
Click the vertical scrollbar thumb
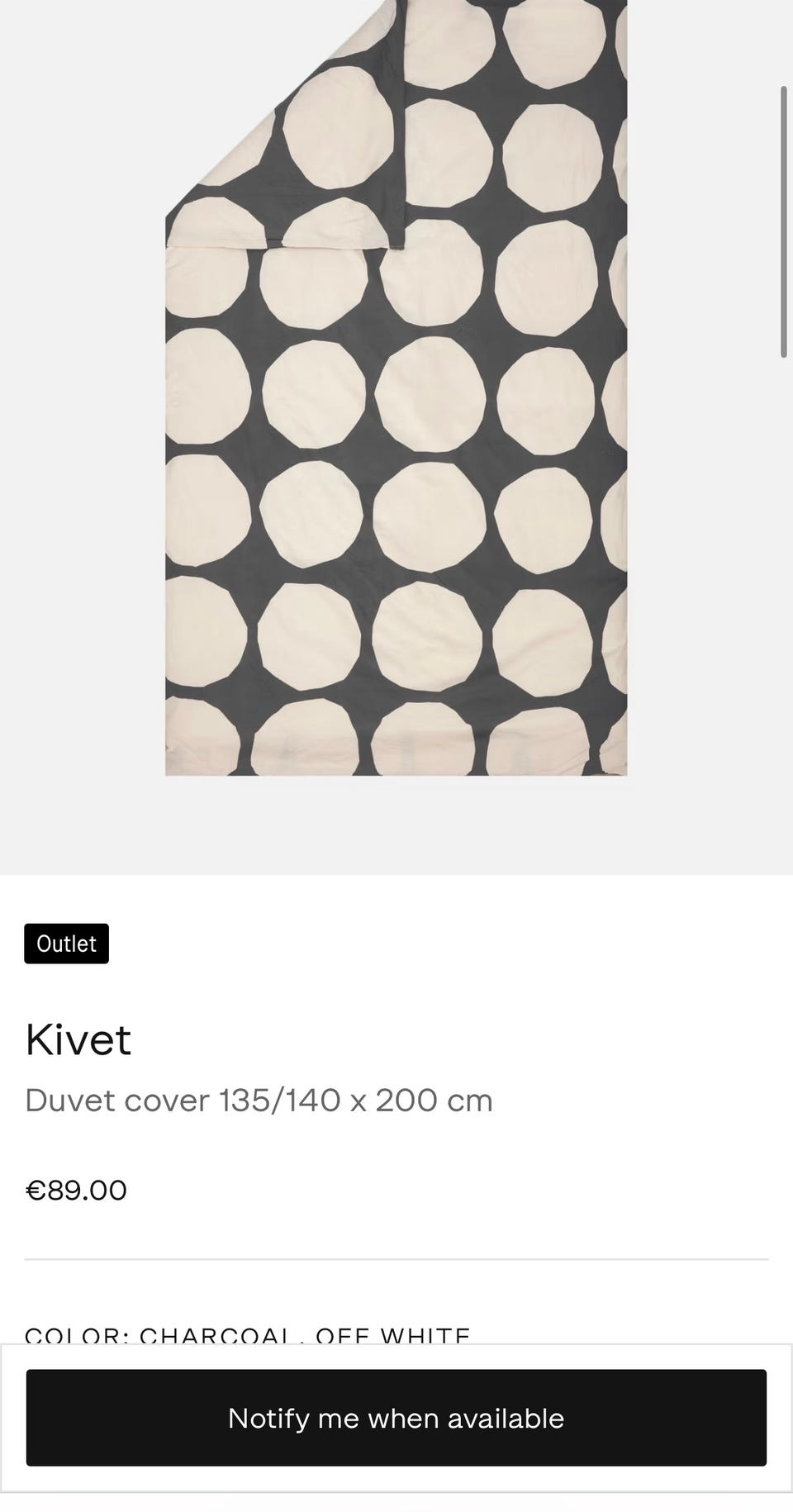pyautogui.click(x=784, y=221)
